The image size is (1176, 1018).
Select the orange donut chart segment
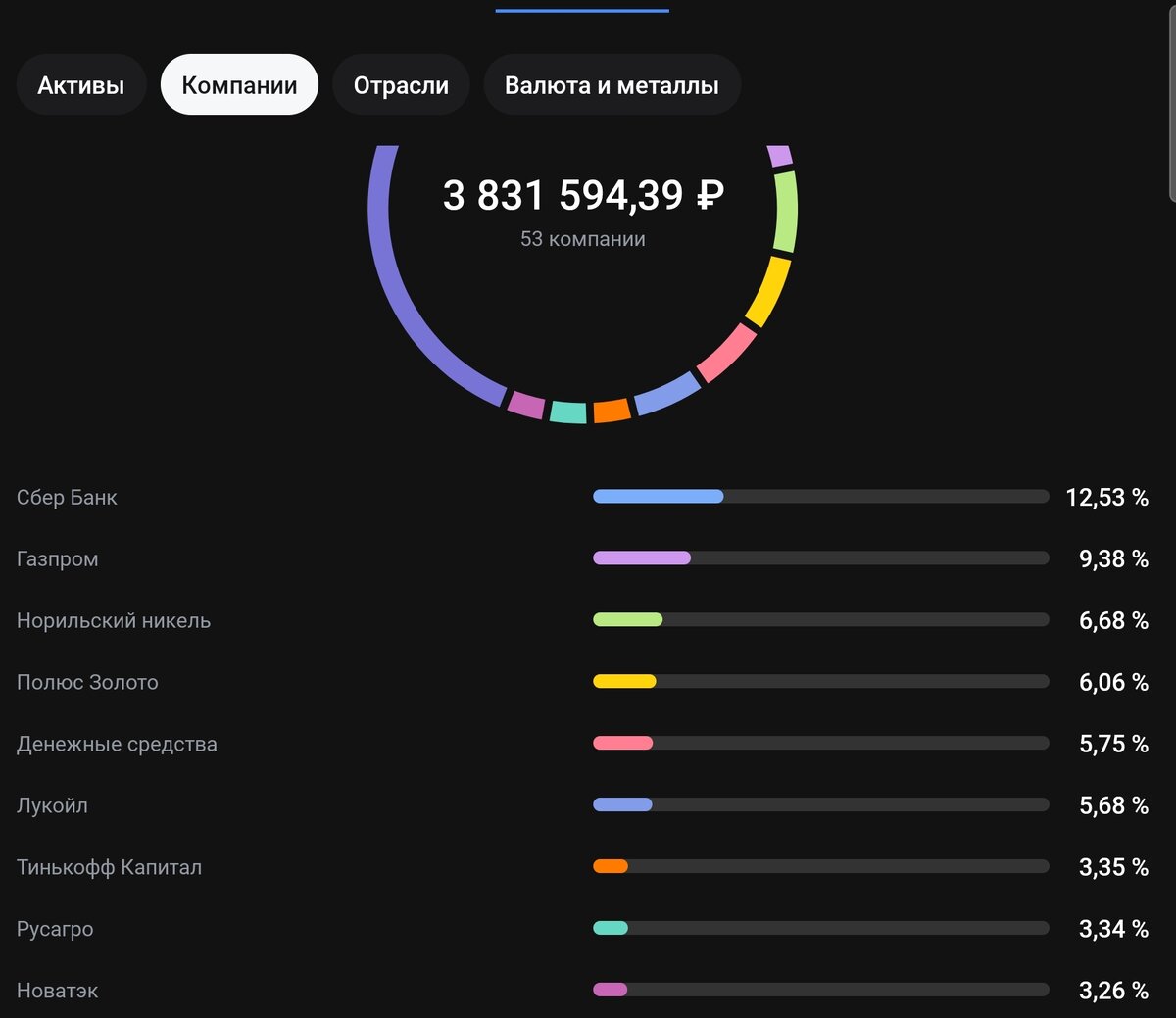click(612, 411)
